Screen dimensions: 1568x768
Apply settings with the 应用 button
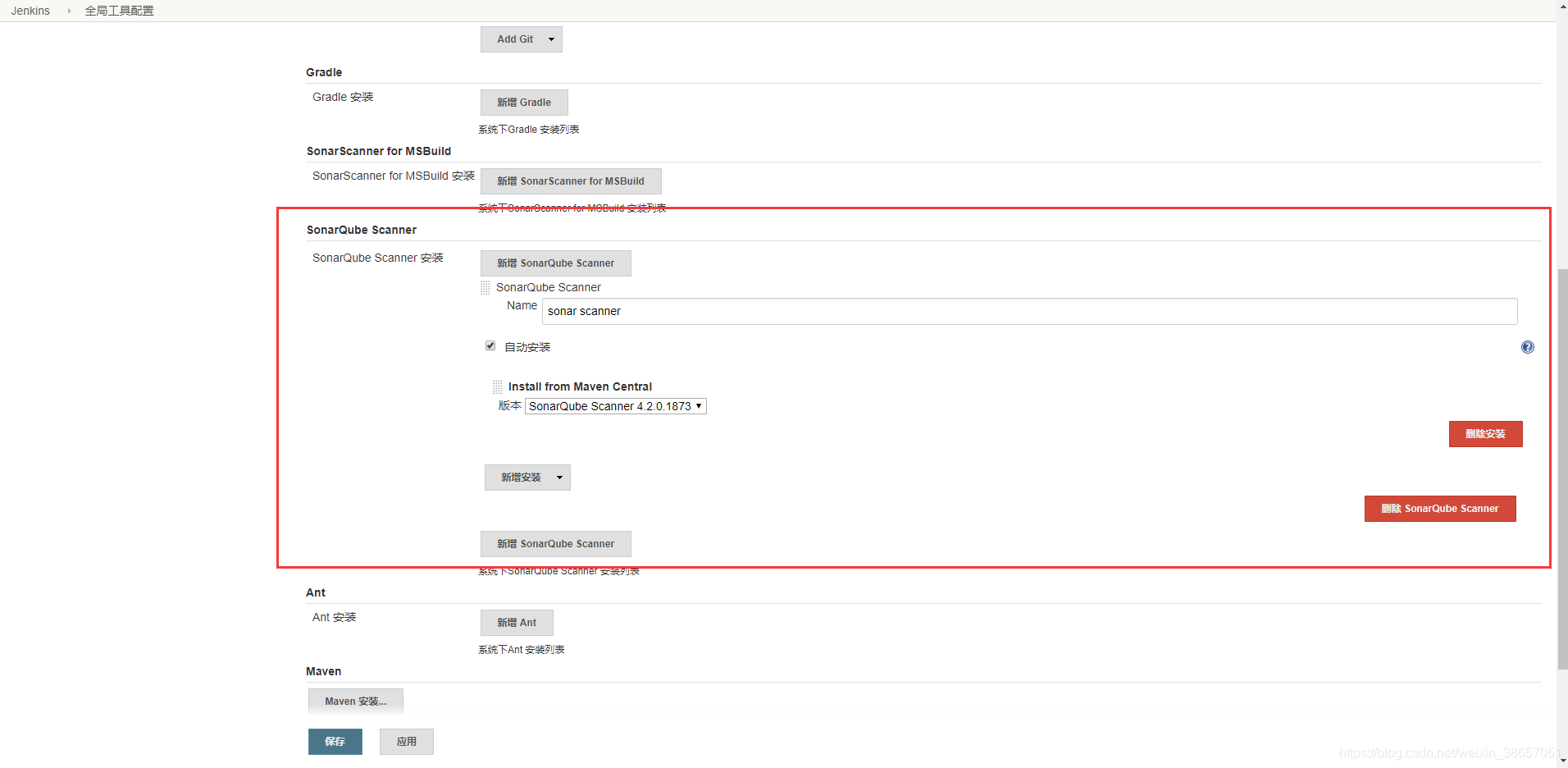407,742
